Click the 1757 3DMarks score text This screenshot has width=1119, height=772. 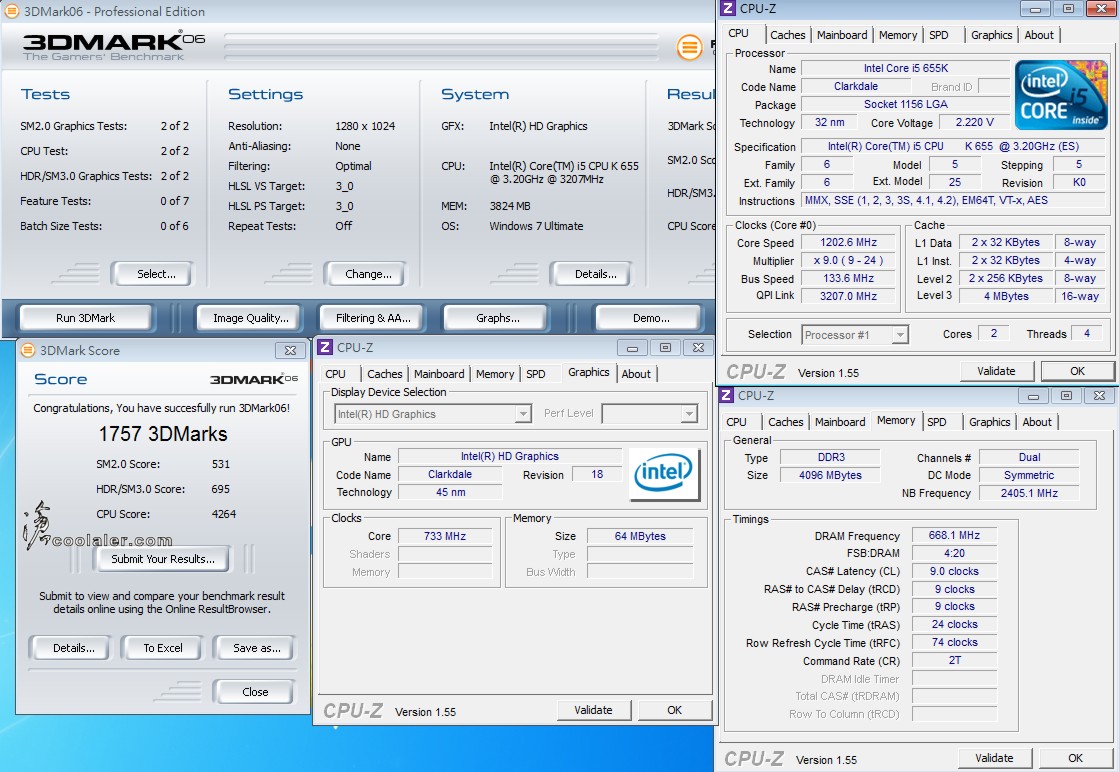point(163,434)
